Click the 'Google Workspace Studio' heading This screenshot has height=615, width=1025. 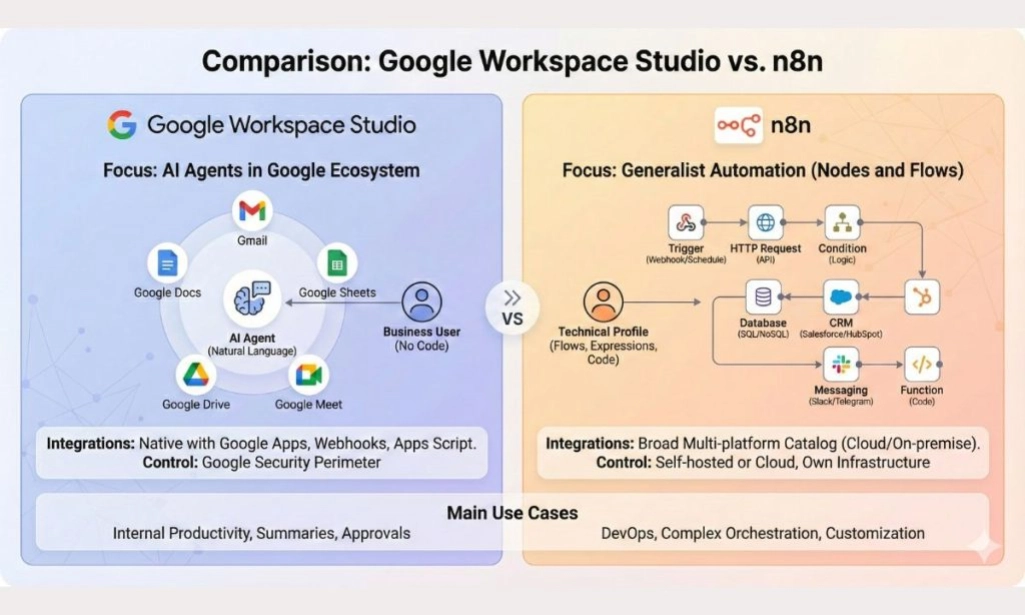coord(281,124)
